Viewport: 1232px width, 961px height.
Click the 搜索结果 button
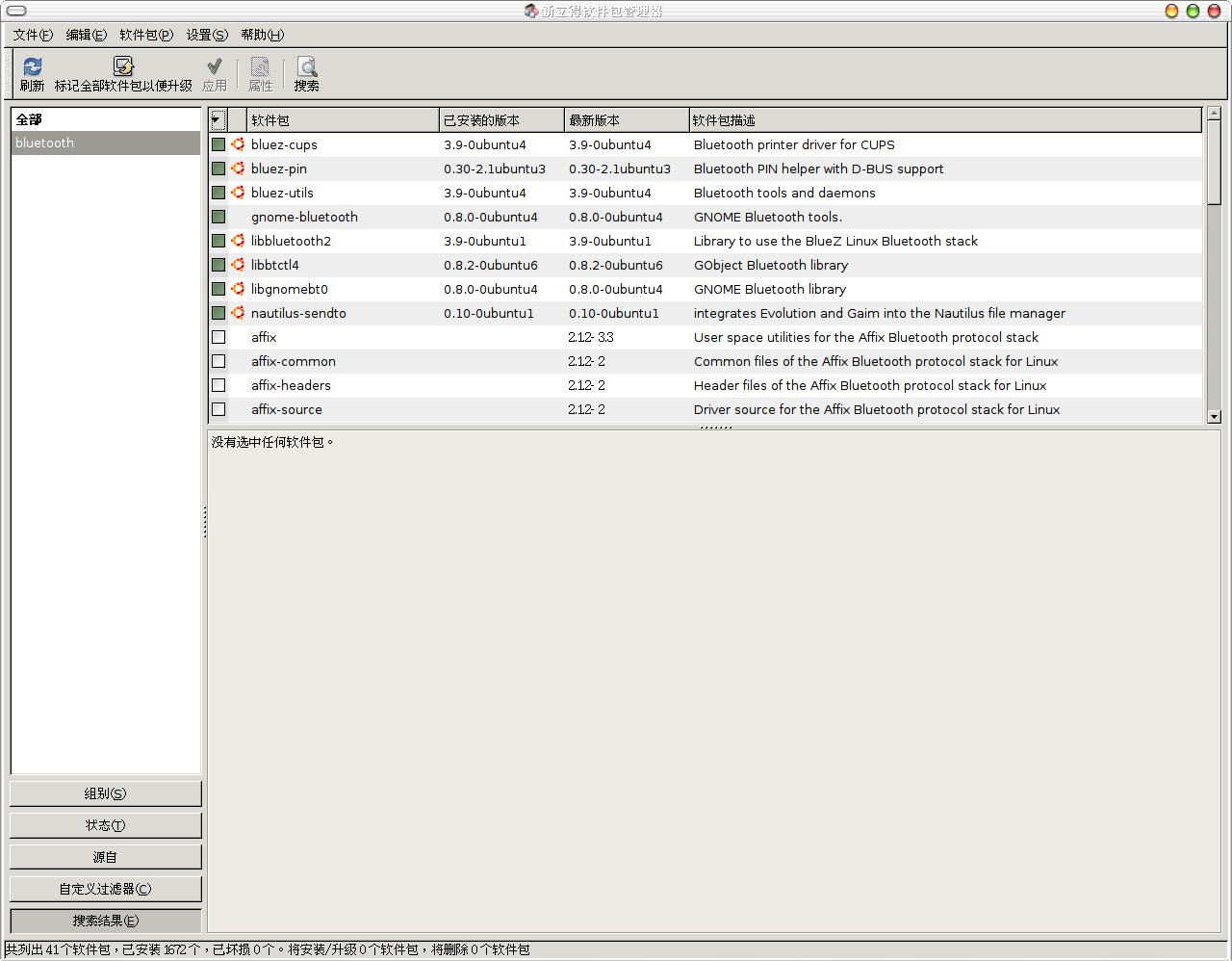pyautogui.click(x=106, y=921)
